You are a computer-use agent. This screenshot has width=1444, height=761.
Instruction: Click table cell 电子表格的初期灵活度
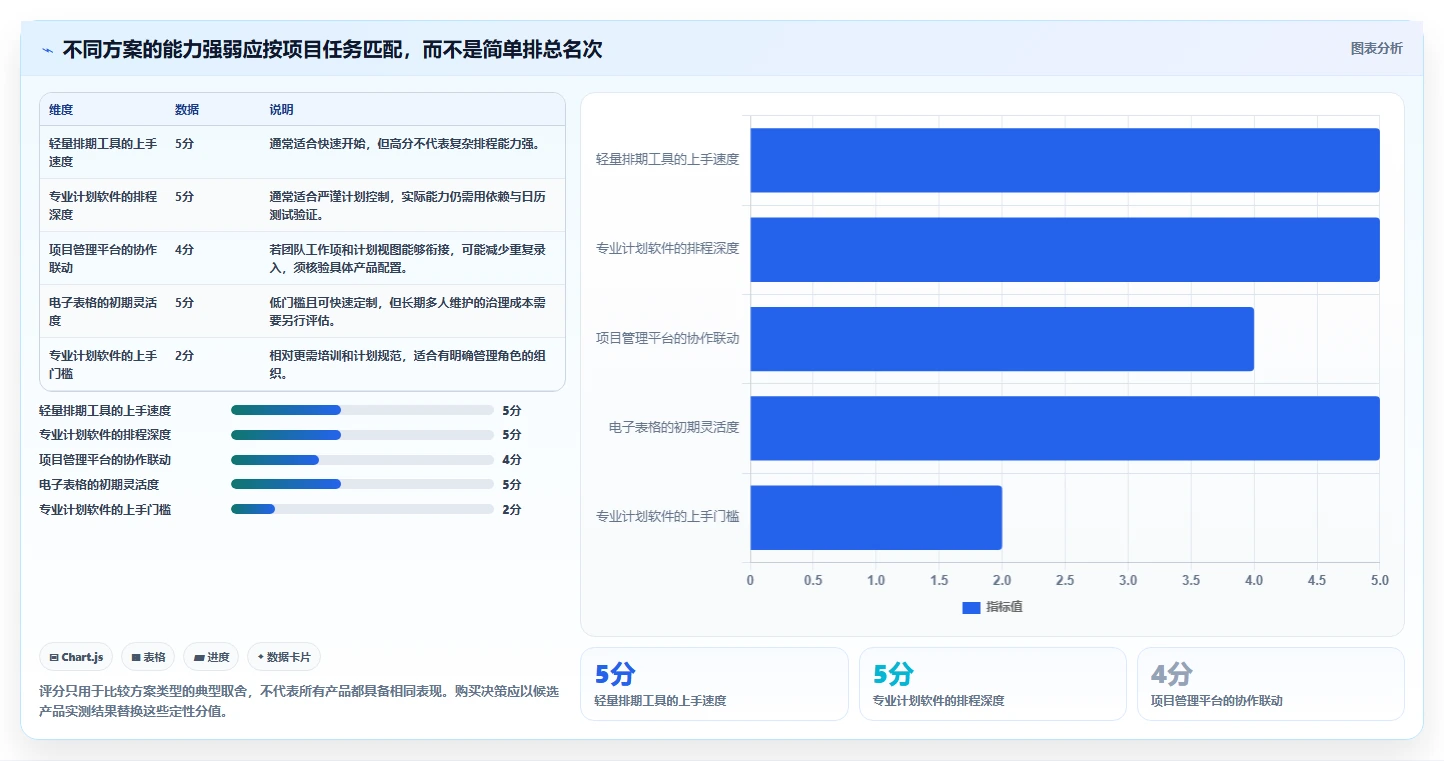click(103, 311)
